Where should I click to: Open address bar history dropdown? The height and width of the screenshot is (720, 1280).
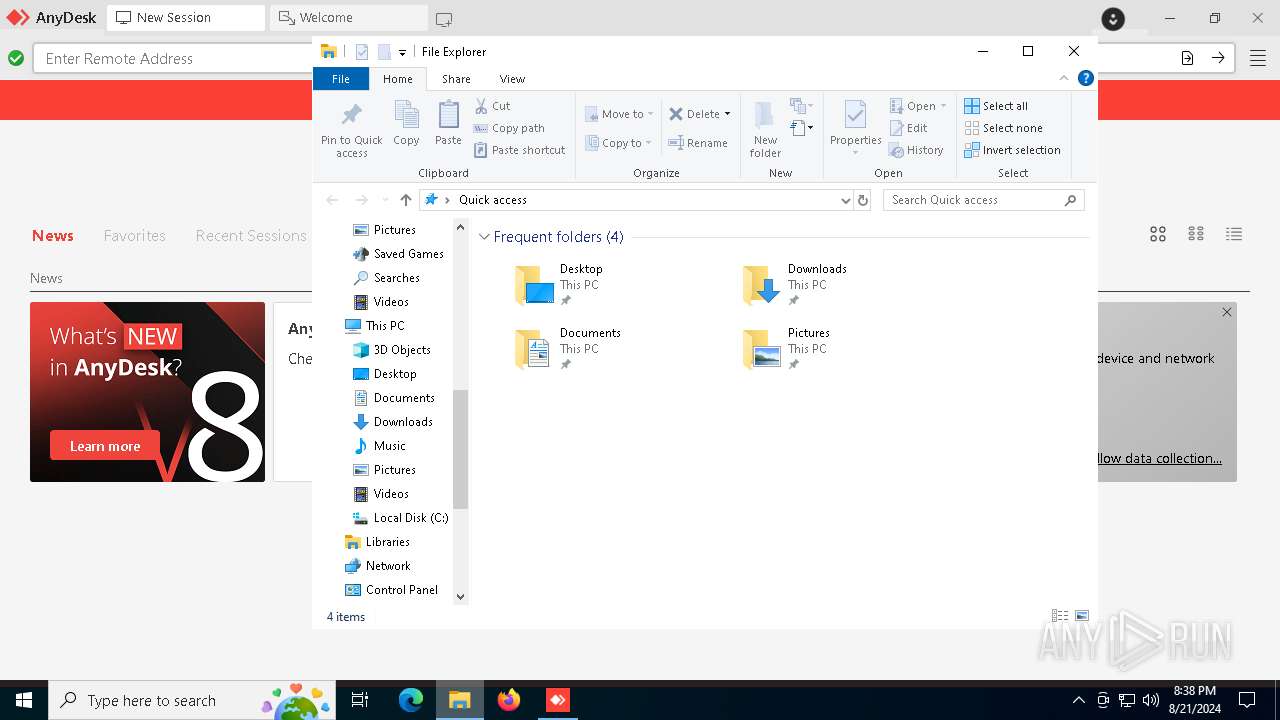pos(846,200)
